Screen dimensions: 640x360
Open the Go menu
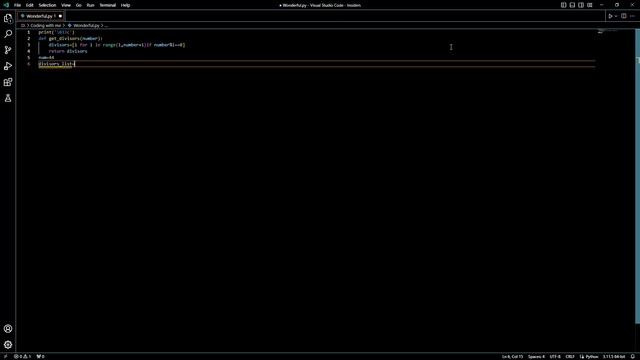coord(78,5)
